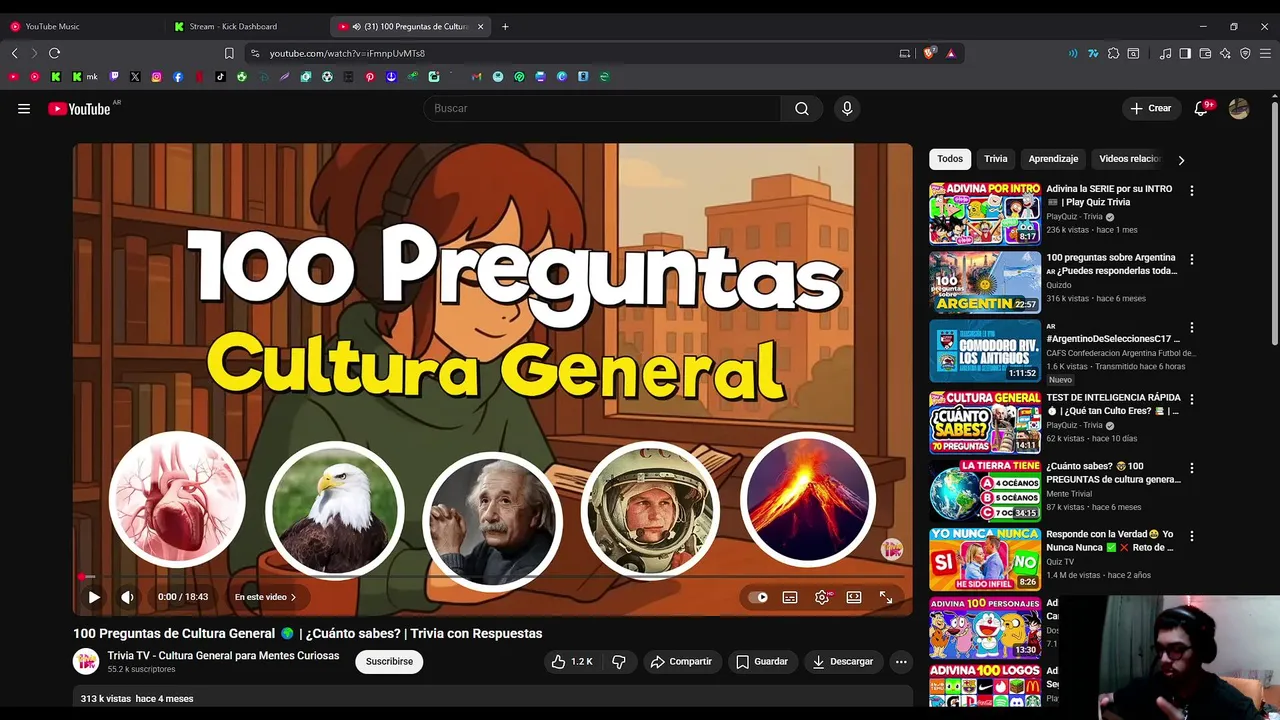Select the Todos filter chip
This screenshot has width=1280, height=720.
(x=950, y=159)
